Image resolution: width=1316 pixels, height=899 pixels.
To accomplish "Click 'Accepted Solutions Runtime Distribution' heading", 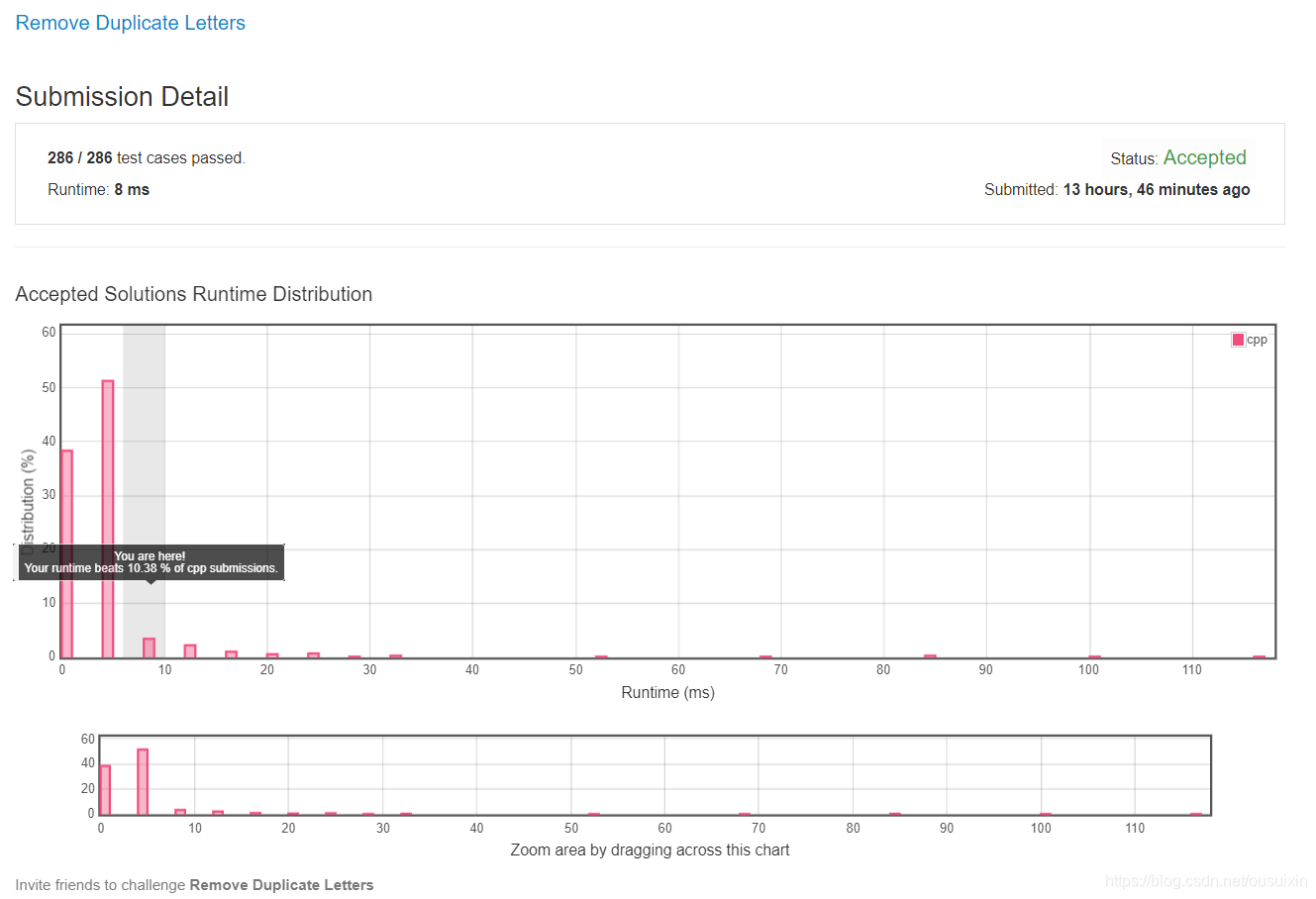I will (x=194, y=294).
